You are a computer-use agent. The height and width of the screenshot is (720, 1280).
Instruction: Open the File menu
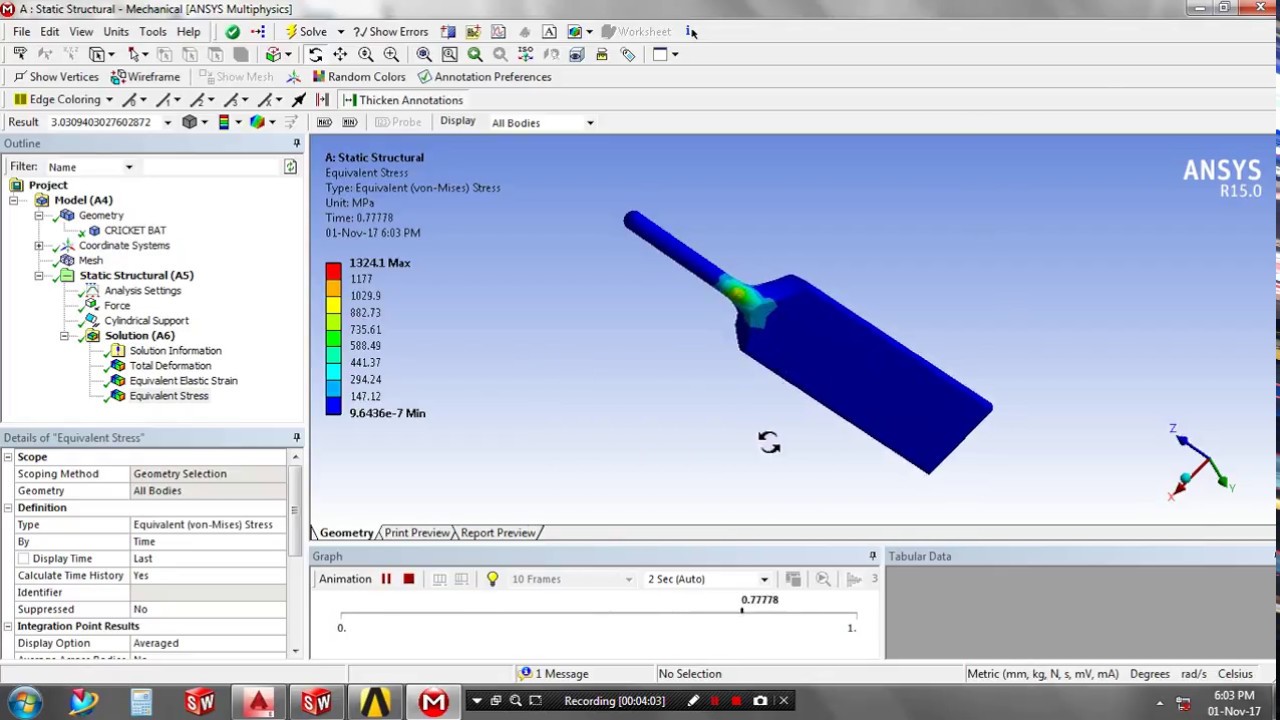[21, 32]
